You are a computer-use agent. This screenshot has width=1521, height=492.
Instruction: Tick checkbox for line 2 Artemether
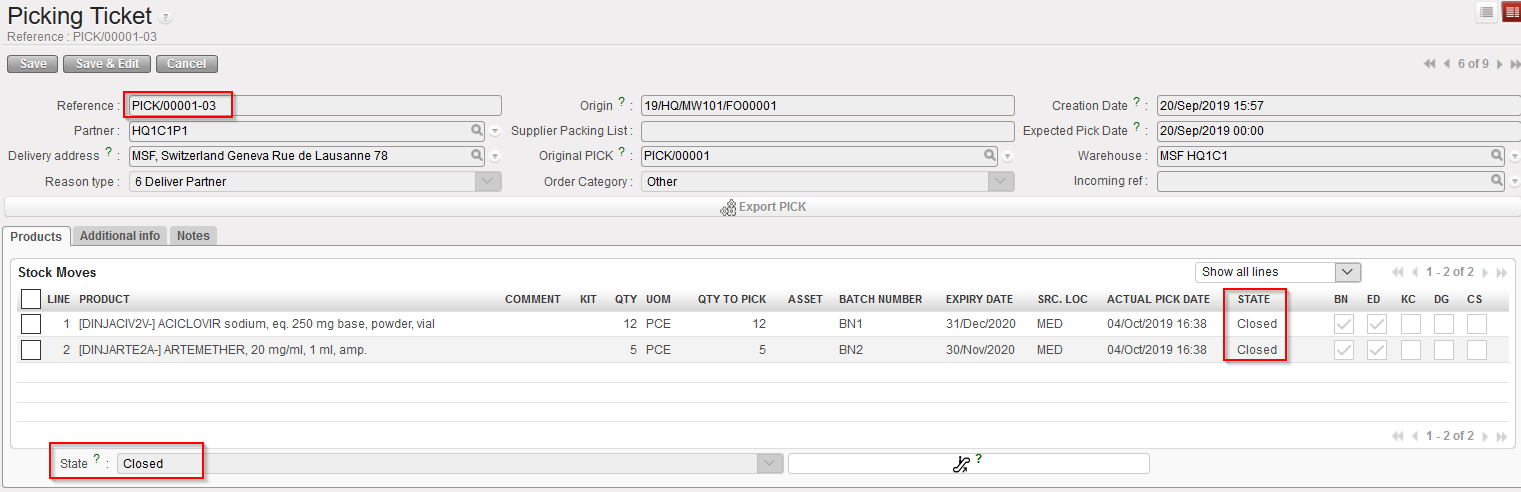tap(31, 349)
